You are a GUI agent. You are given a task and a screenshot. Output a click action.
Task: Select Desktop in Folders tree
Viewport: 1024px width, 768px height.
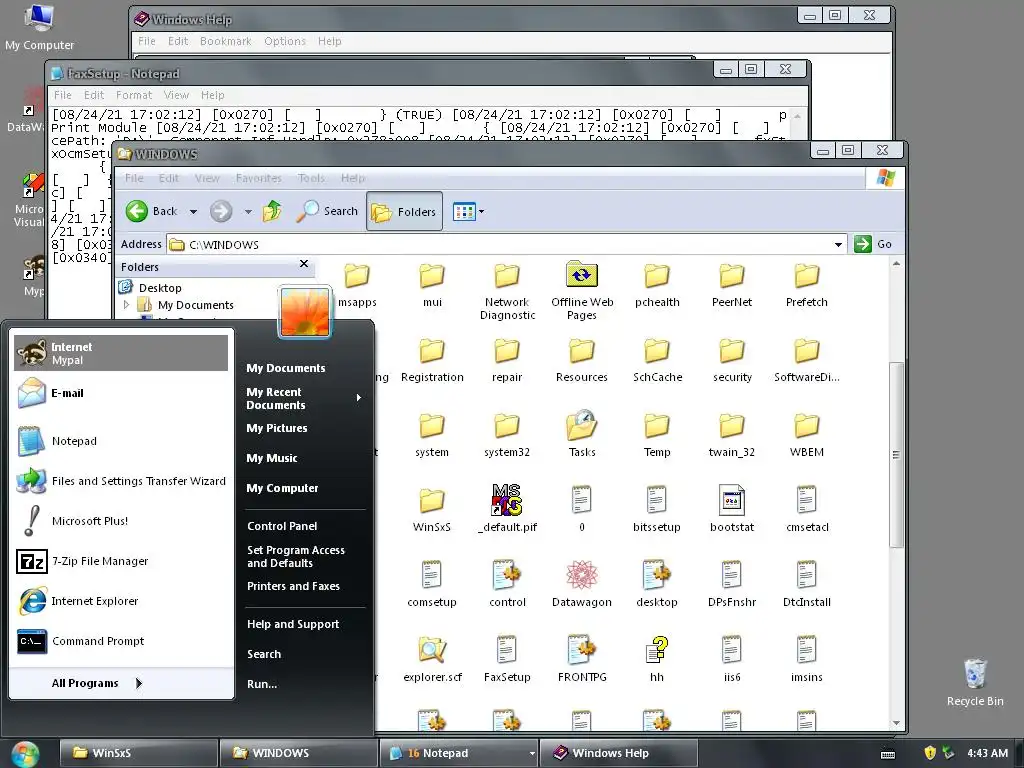160,288
